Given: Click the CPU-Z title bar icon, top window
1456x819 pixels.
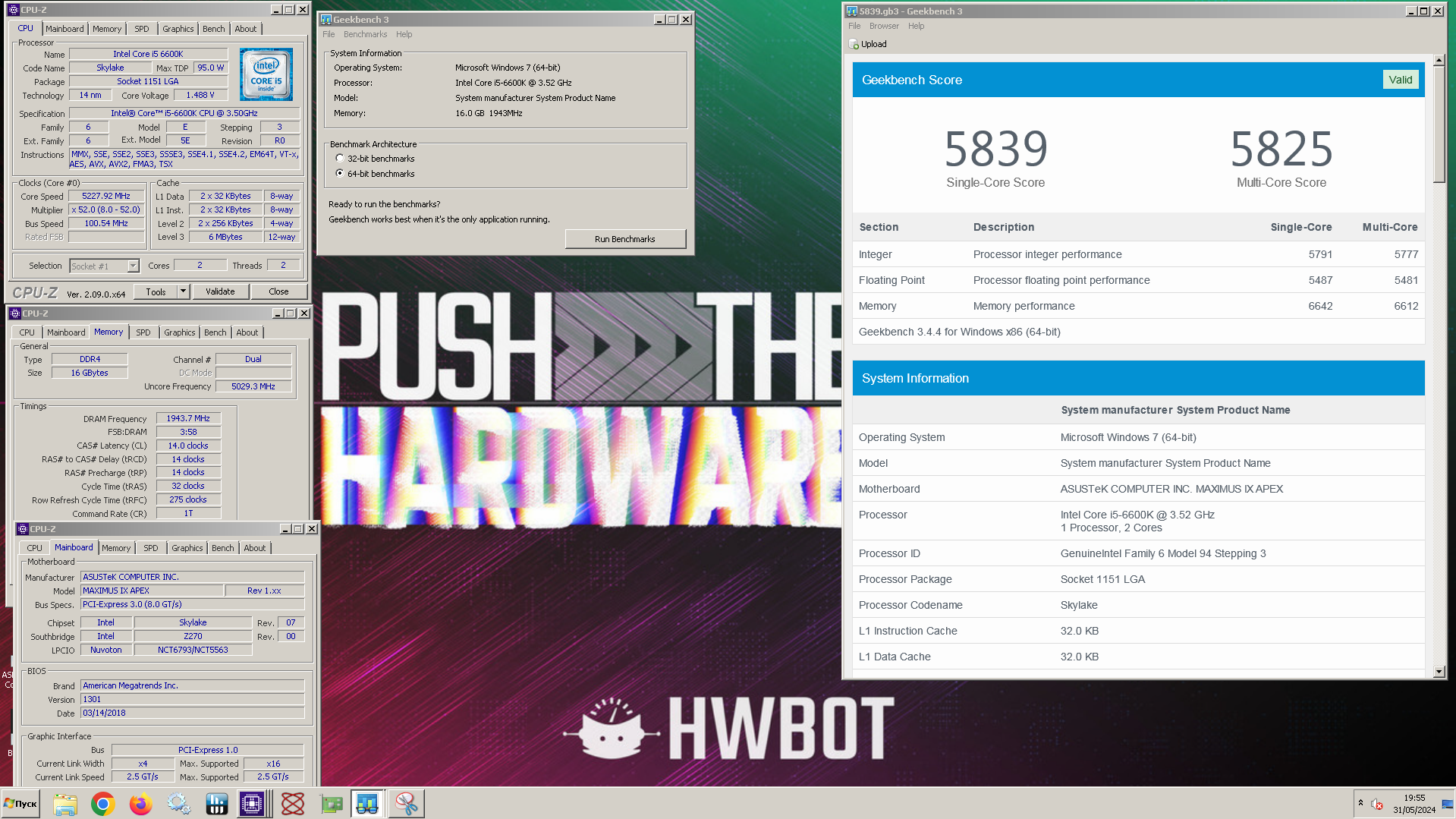Looking at the screenshot, I should [x=13, y=10].
